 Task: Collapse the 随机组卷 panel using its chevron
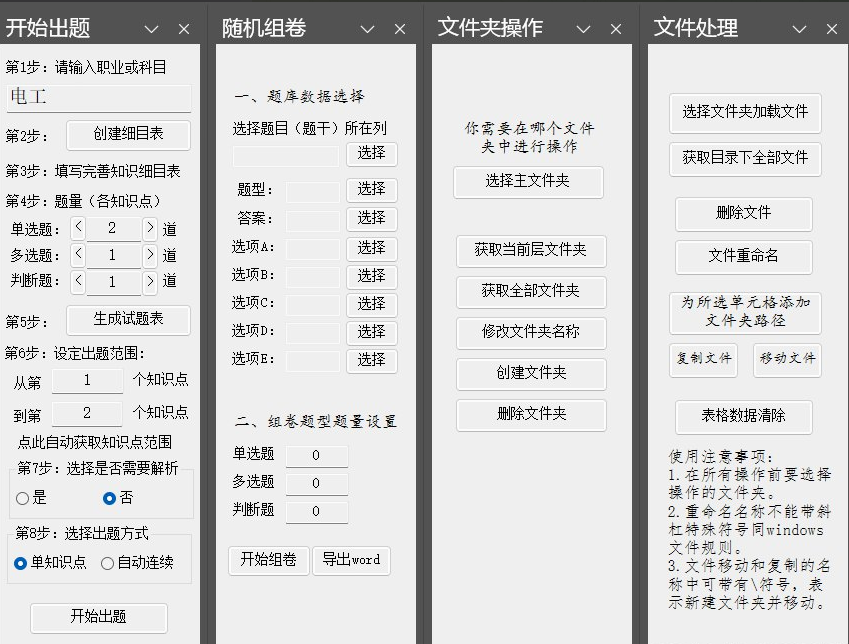tap(367, 28)
